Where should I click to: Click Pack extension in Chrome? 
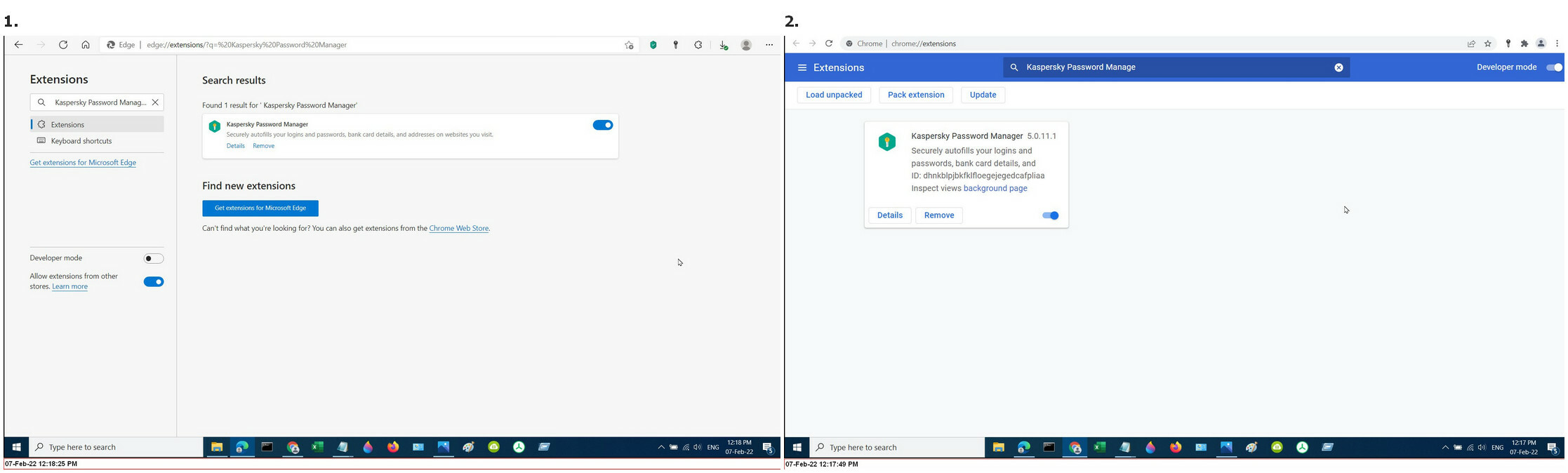tap(916, 95)
